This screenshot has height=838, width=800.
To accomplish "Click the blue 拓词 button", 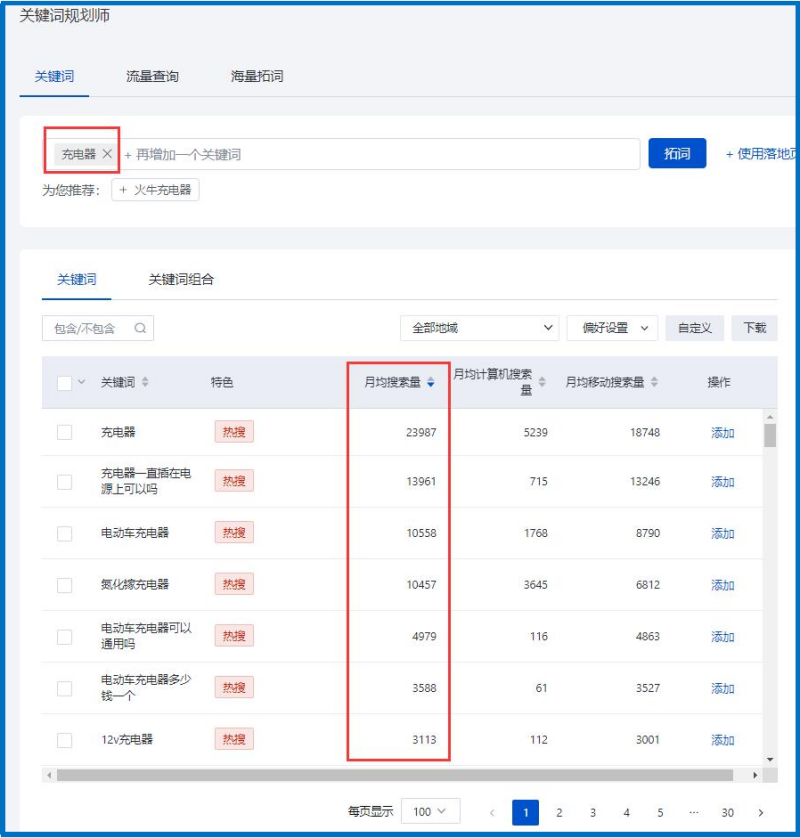I will (x=677, y=154).
